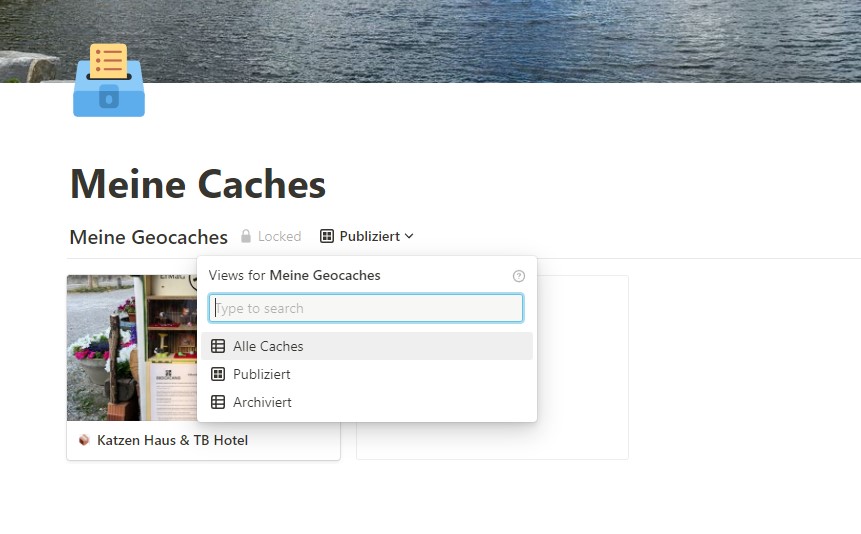This screenshot has width=861, height=534.
Task: Click the lock icon beside Locked
Action: click(x=245, y=237)
